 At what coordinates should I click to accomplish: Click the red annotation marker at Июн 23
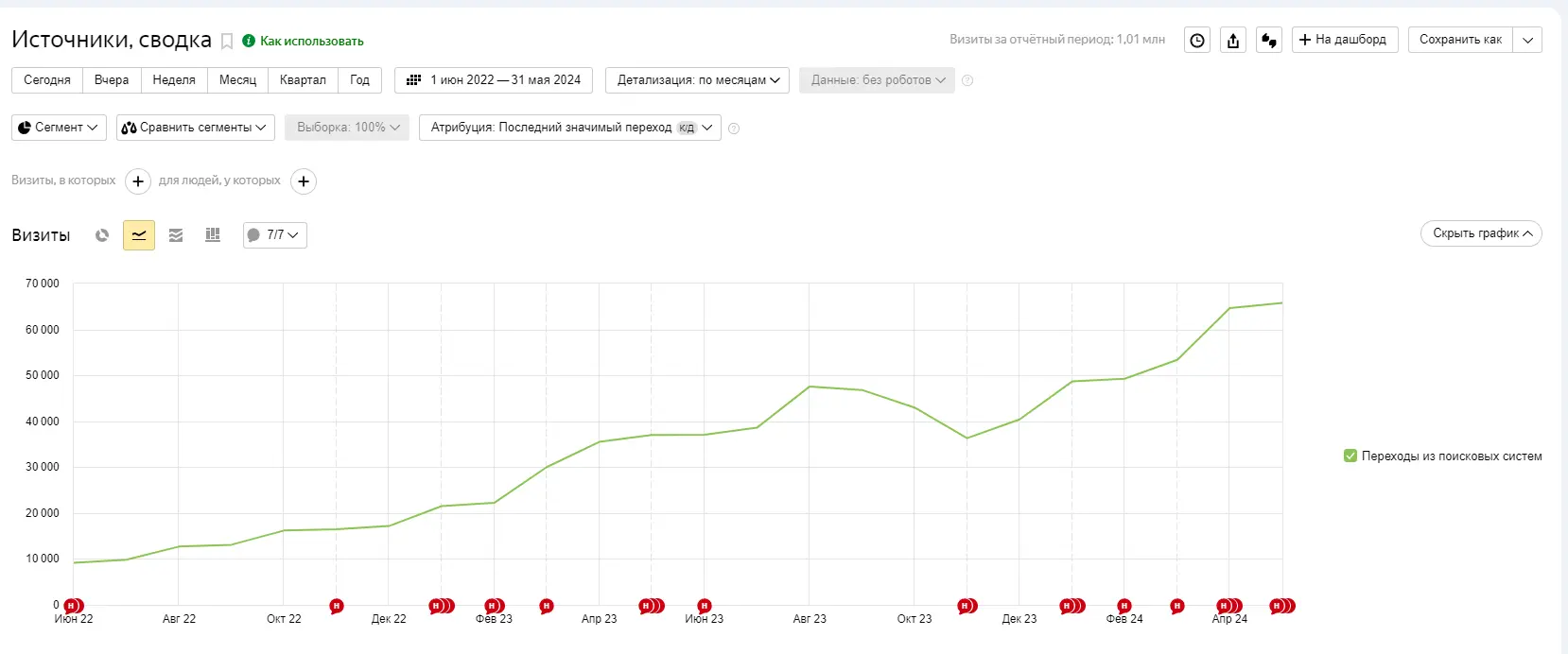(704, 606)
